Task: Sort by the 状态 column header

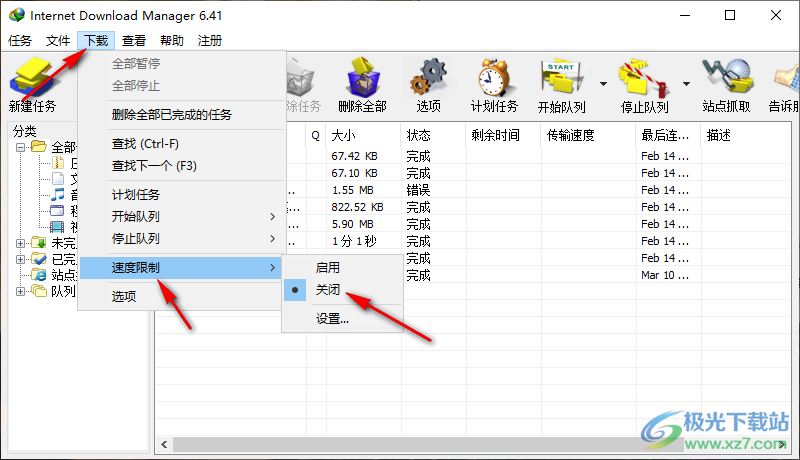Action: tap(433, 135)
